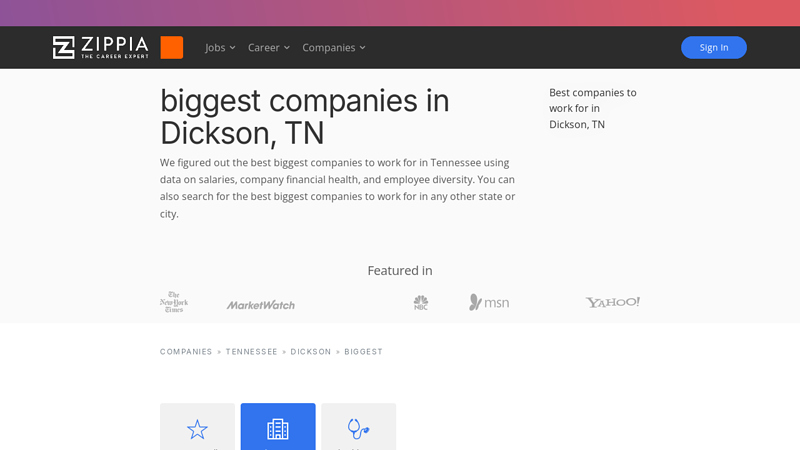Open Best companies to work for in Dickson link
This screenshot has height=450, width=800.
[593, 108]
